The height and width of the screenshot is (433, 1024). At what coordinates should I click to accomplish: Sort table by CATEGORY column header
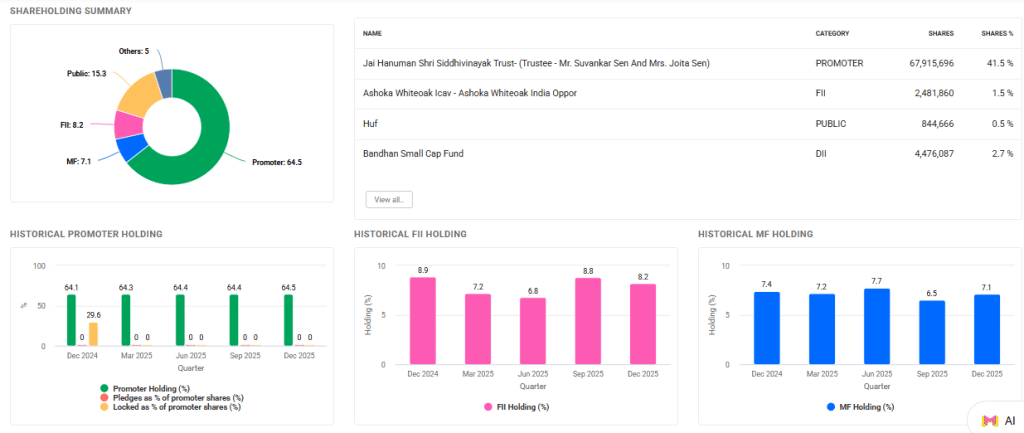[832, 33]
